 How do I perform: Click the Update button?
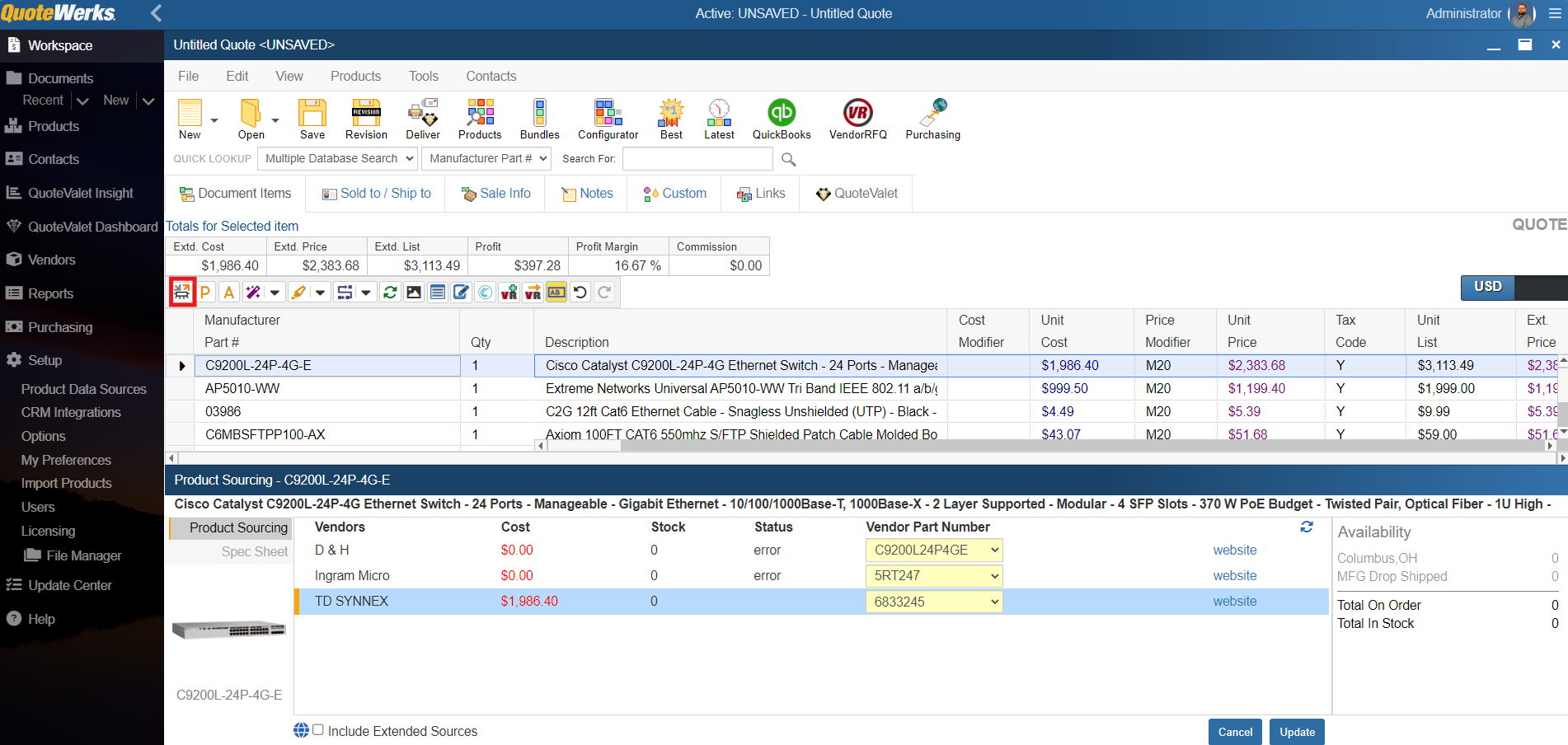pyautogui.click(x=1297, y=732)
